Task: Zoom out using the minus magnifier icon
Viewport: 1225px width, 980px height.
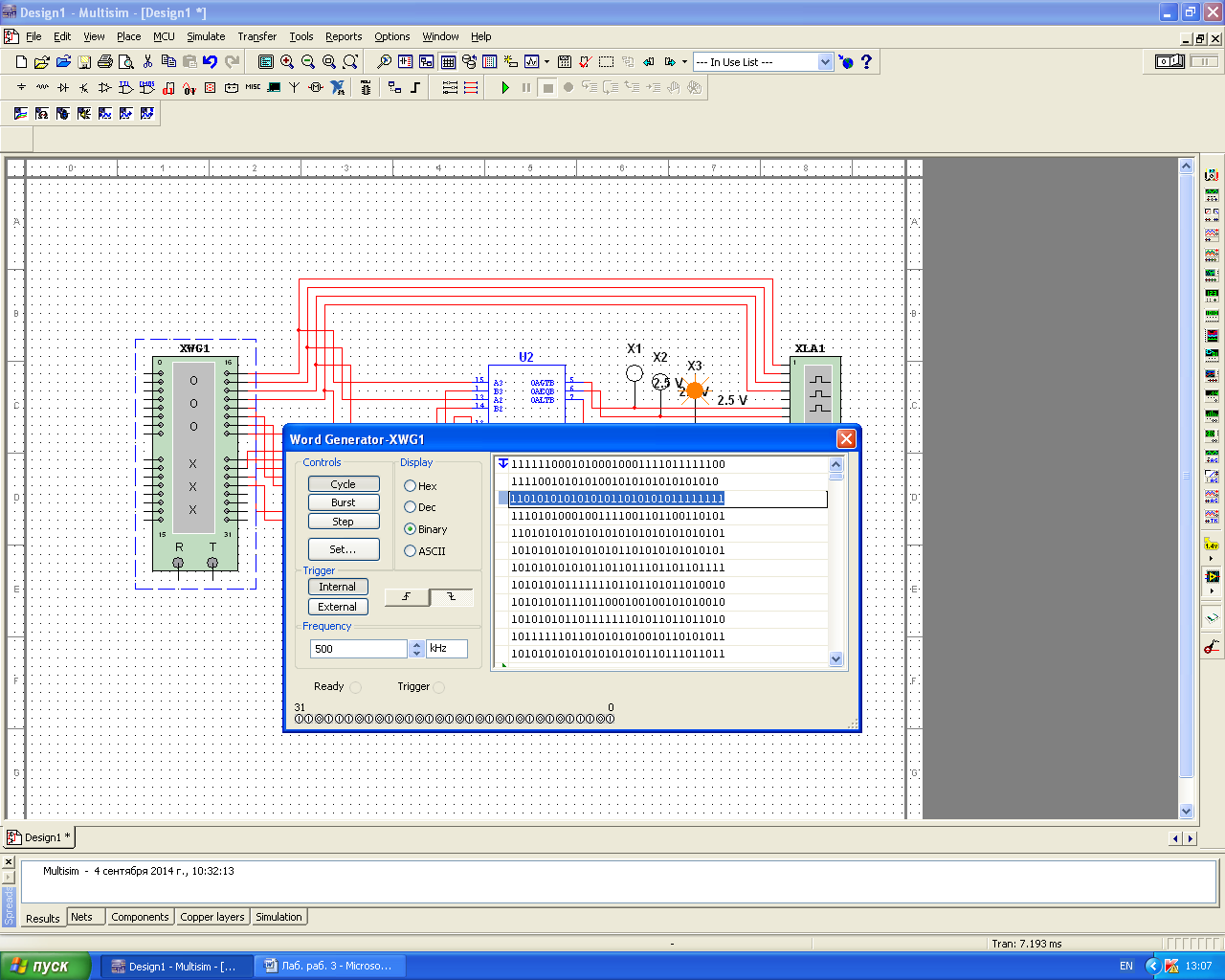Action: point(308,61)
